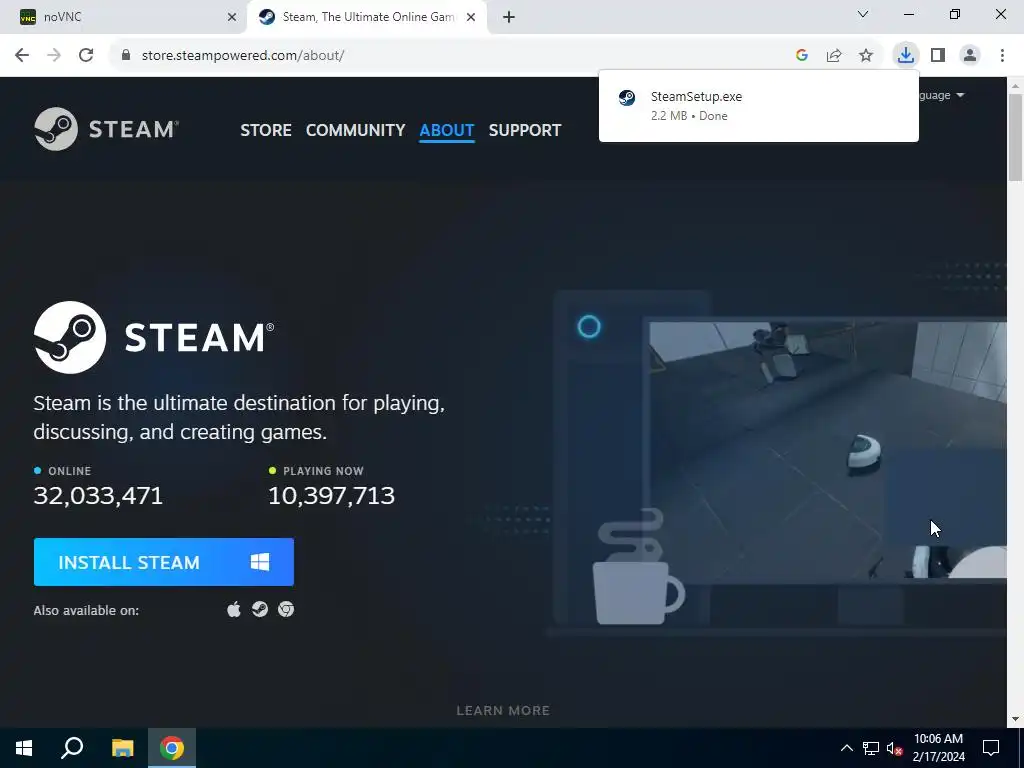The height and width of the screenshot is (768, 1024).
Task: Click the page vertical scrollbar thumb
Action: coord(1015,137)
